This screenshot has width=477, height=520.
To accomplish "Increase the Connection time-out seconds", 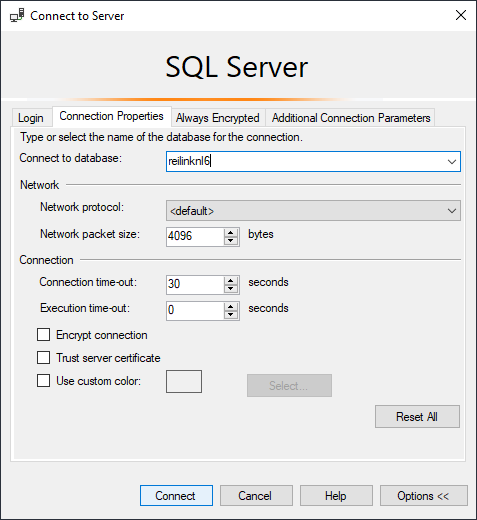I will tap(231, 281).
